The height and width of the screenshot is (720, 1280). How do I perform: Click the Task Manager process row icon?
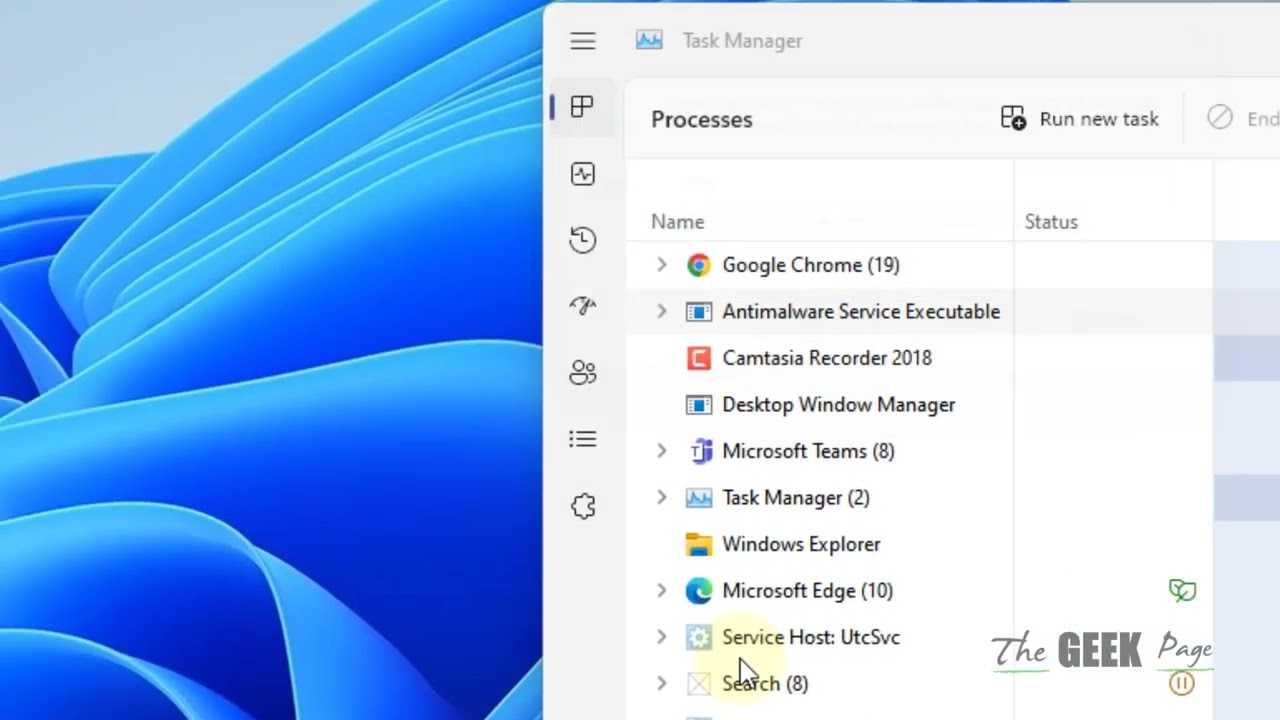(699, 497)
